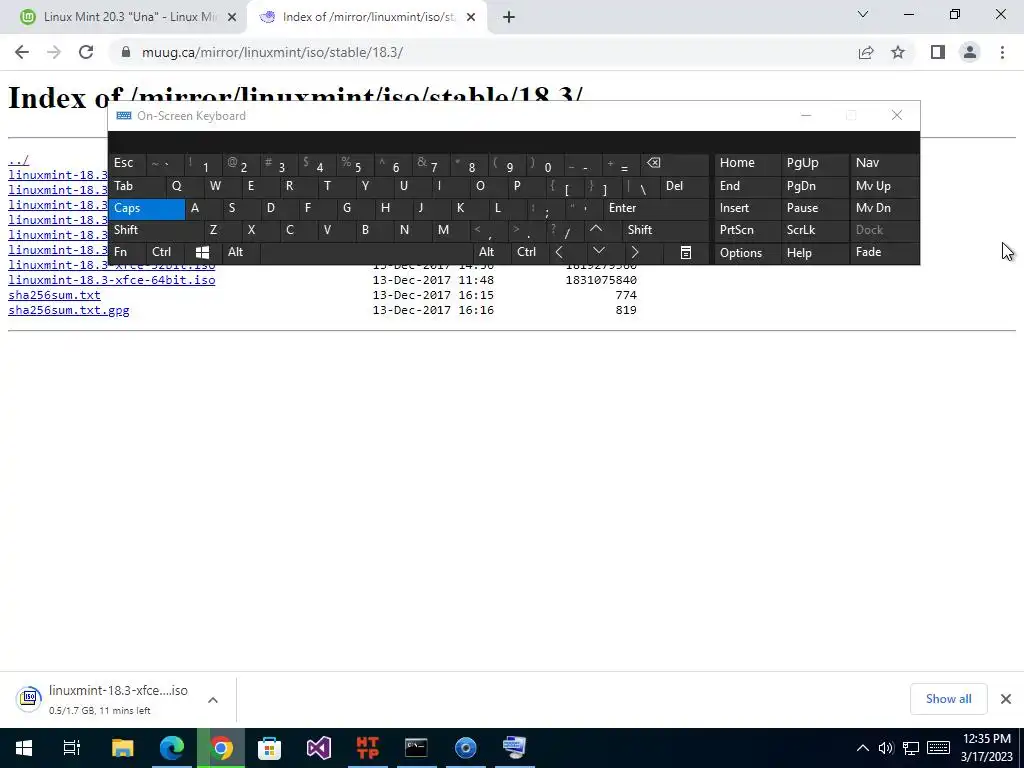Image resolution: width=1024 pixels, height=768 pixels.
Task: Toggle the Fade key
Action: tap(884, 252)
